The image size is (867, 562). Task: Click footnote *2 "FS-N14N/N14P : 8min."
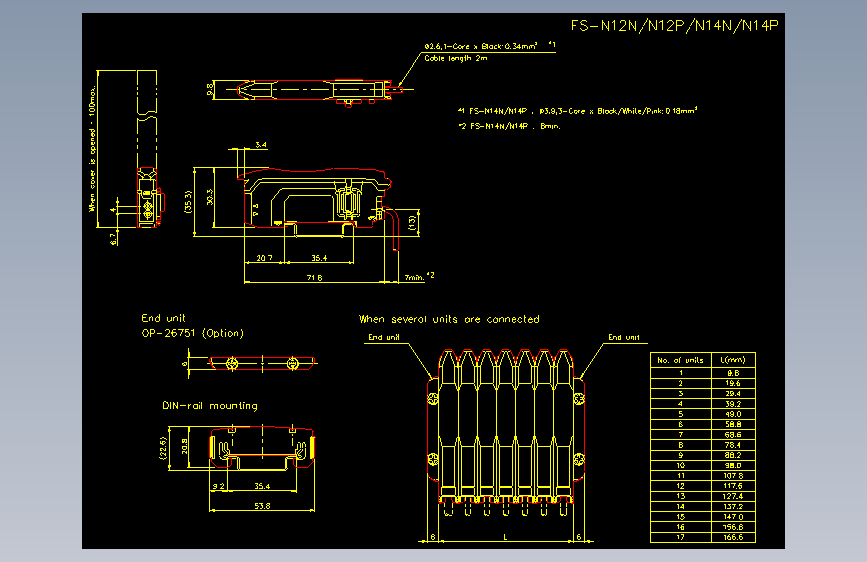pos(509,126)
